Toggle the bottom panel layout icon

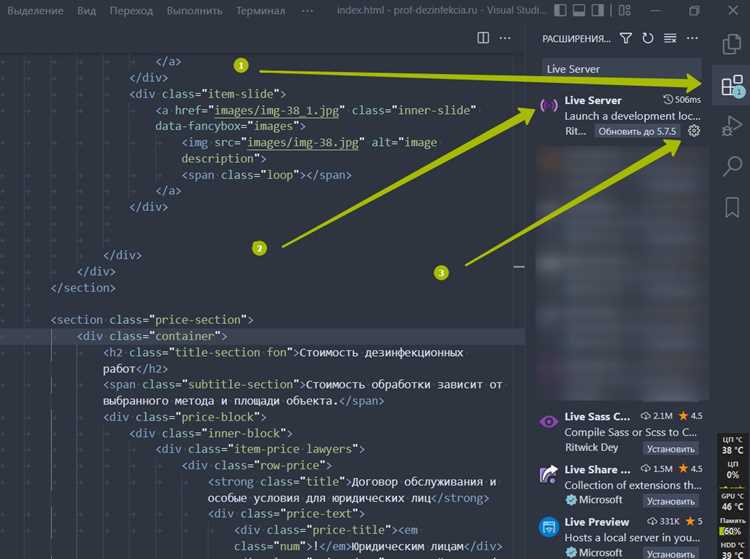pyautogui.click(x=579, y=10)
